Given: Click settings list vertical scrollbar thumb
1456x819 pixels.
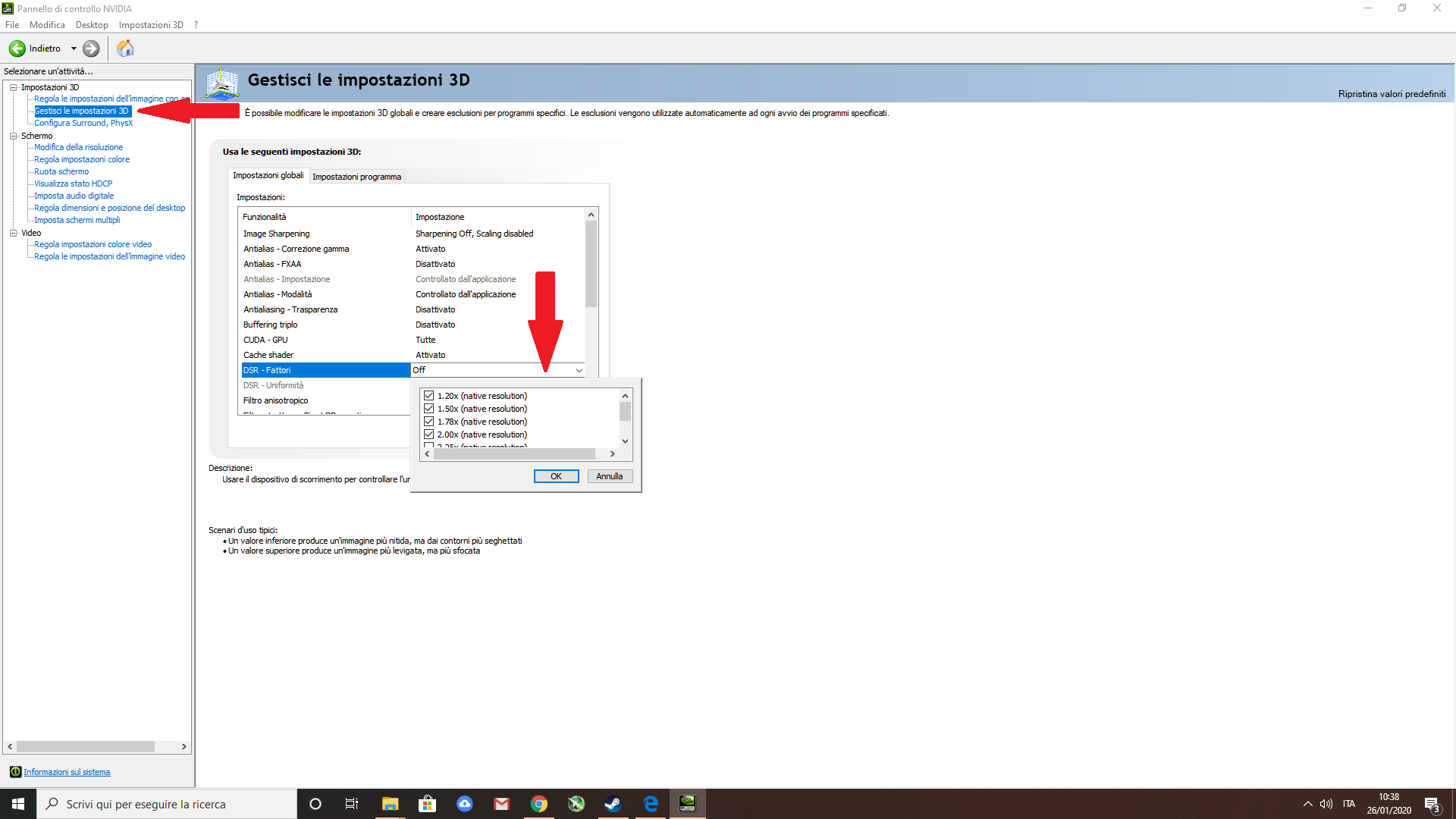Looking at the screenshot, I should coord(591,264).
